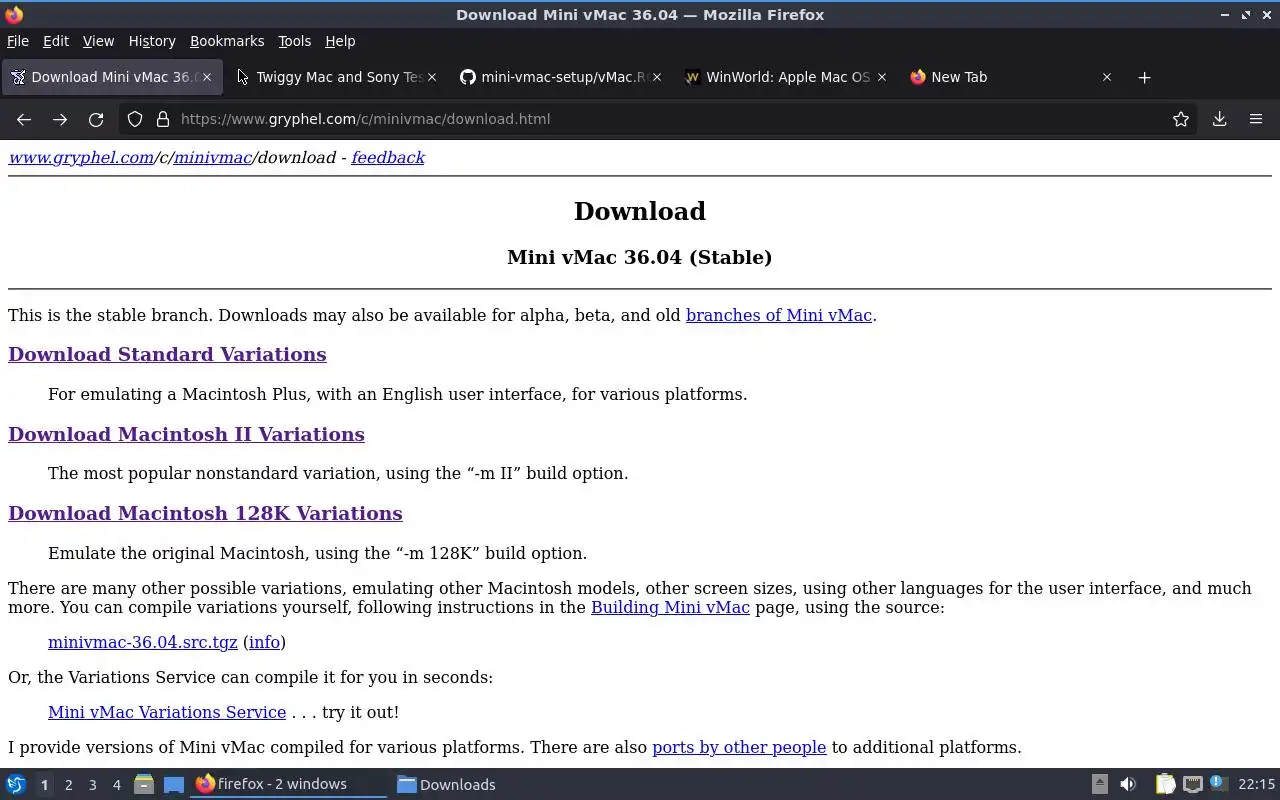Open the Bookmarks menu
Image resolution: width=1280 pixels, height=800 pixels.
(x=227, y=41)
